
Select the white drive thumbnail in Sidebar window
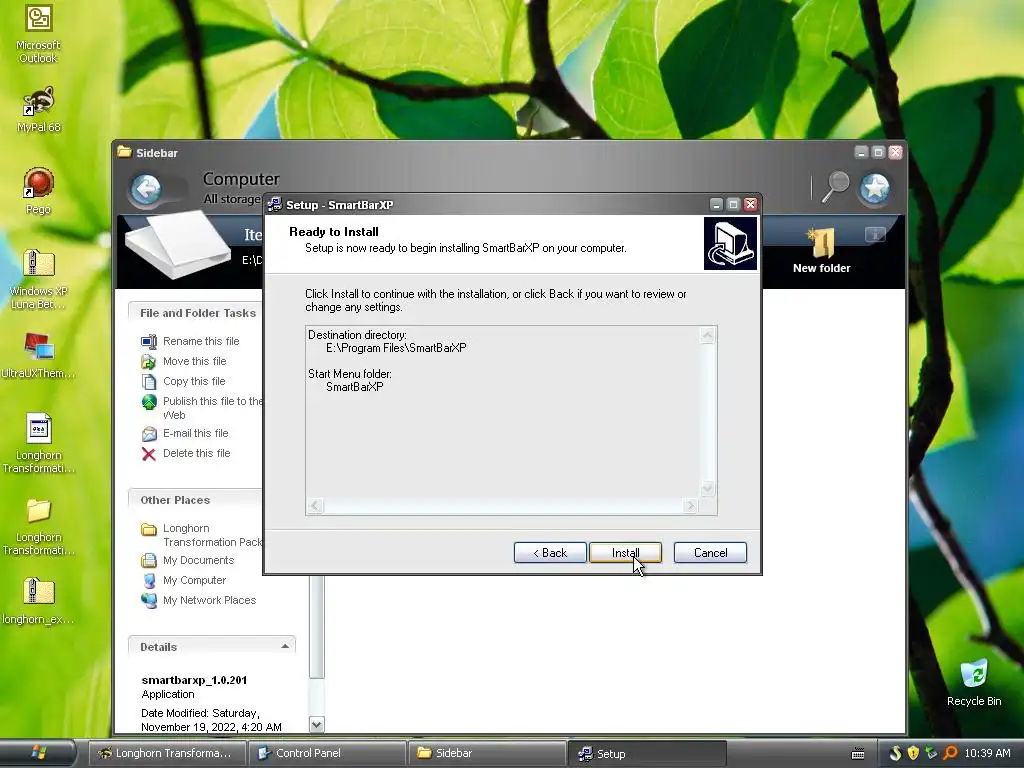coord(178,245)
